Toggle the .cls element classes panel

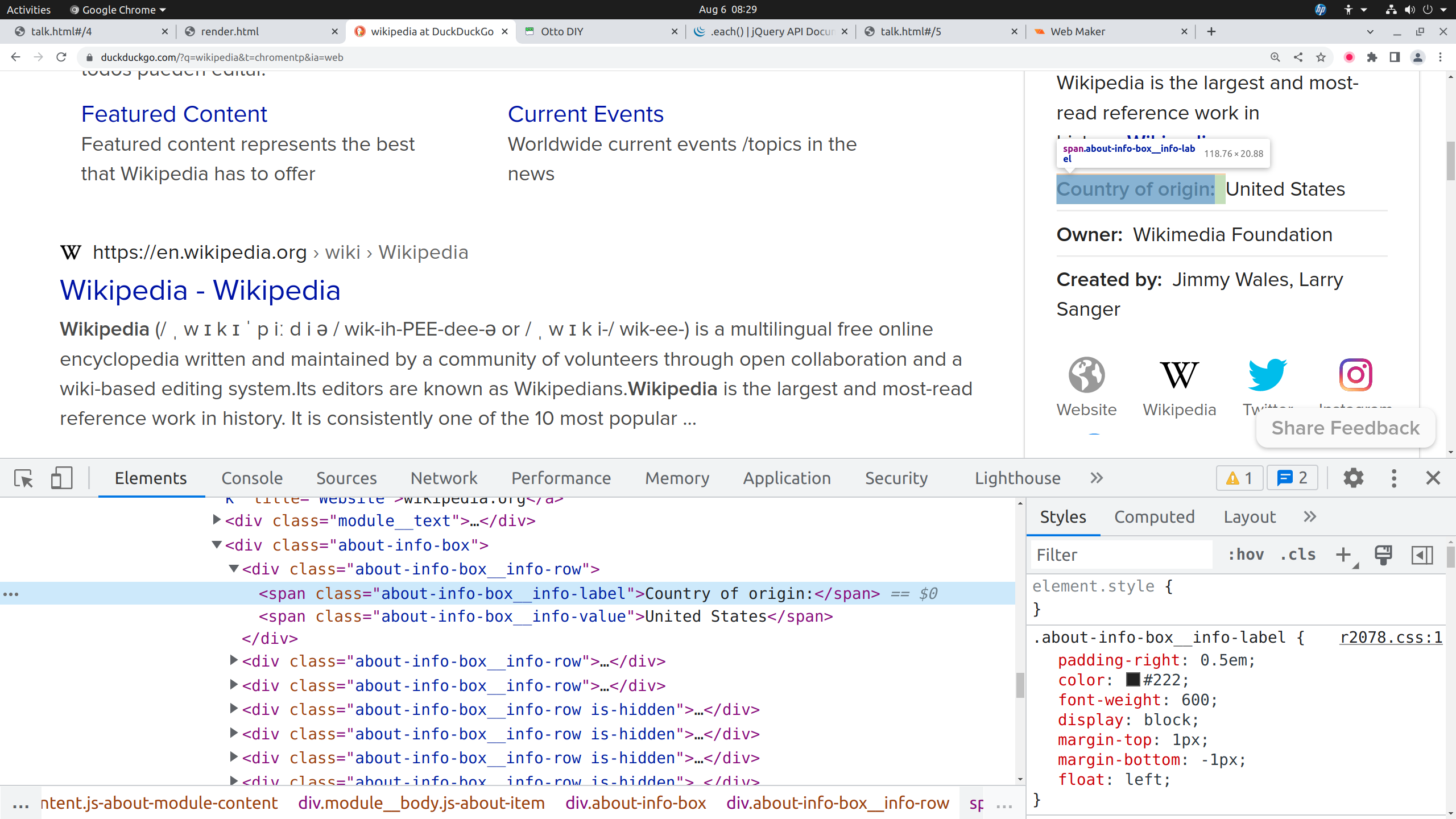pos(1298,555)
